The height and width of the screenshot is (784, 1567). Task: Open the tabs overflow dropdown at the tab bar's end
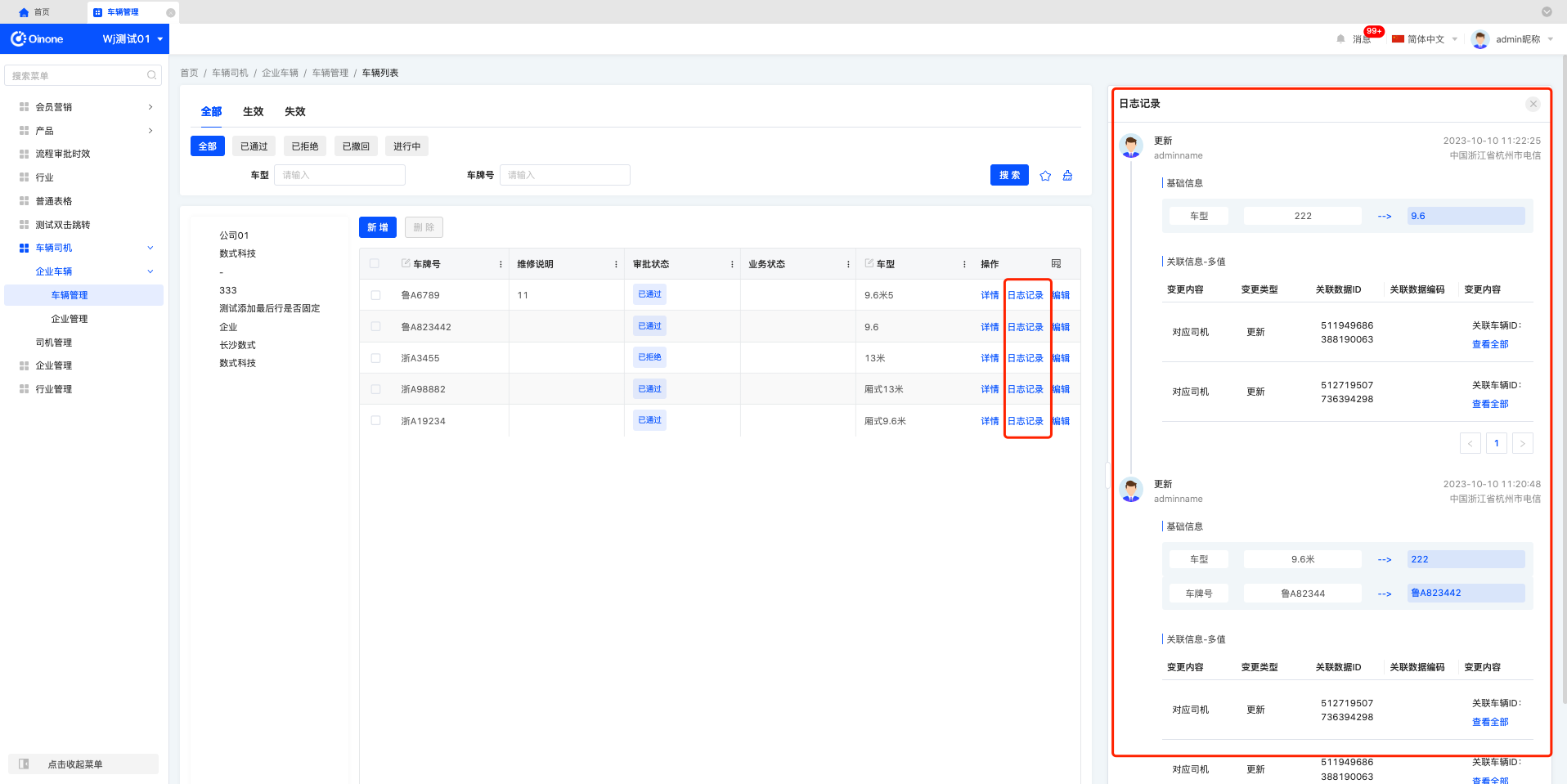[x=1547, y=12]
